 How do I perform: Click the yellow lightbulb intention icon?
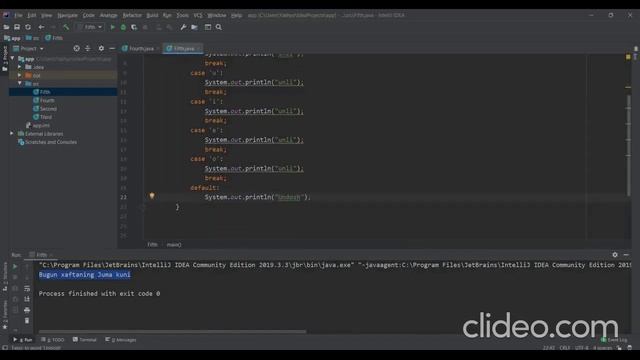tap(152, 196)
